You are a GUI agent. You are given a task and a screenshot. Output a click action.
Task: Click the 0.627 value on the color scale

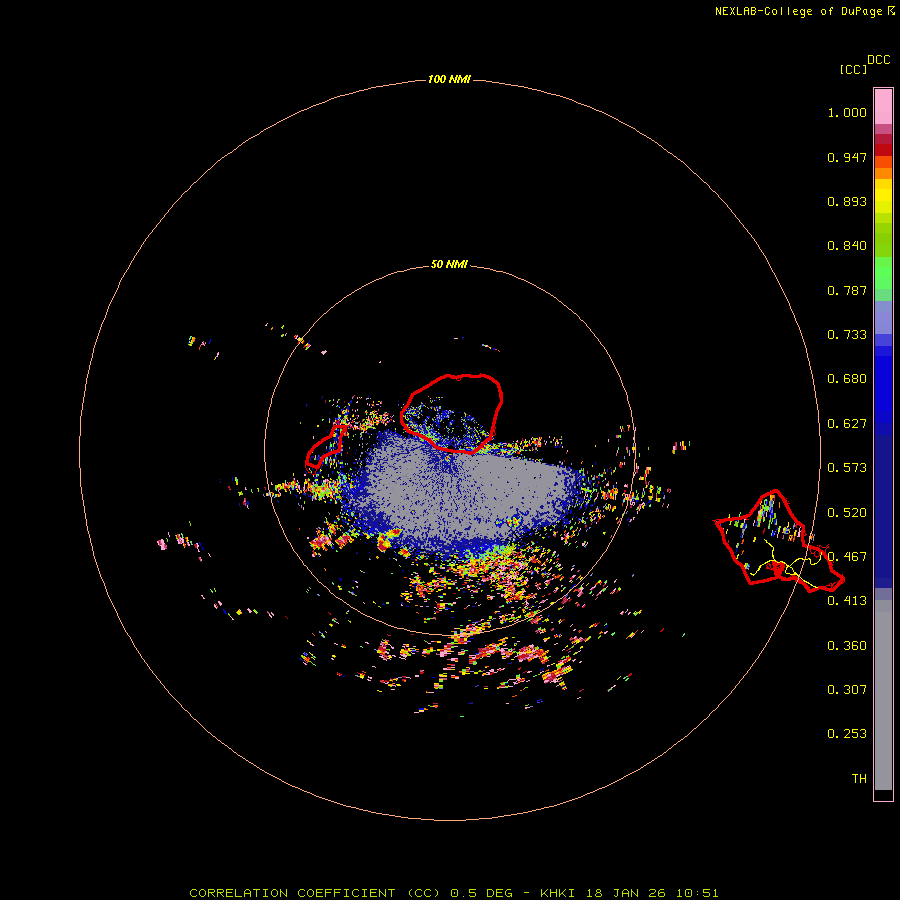tap(847, 424)
